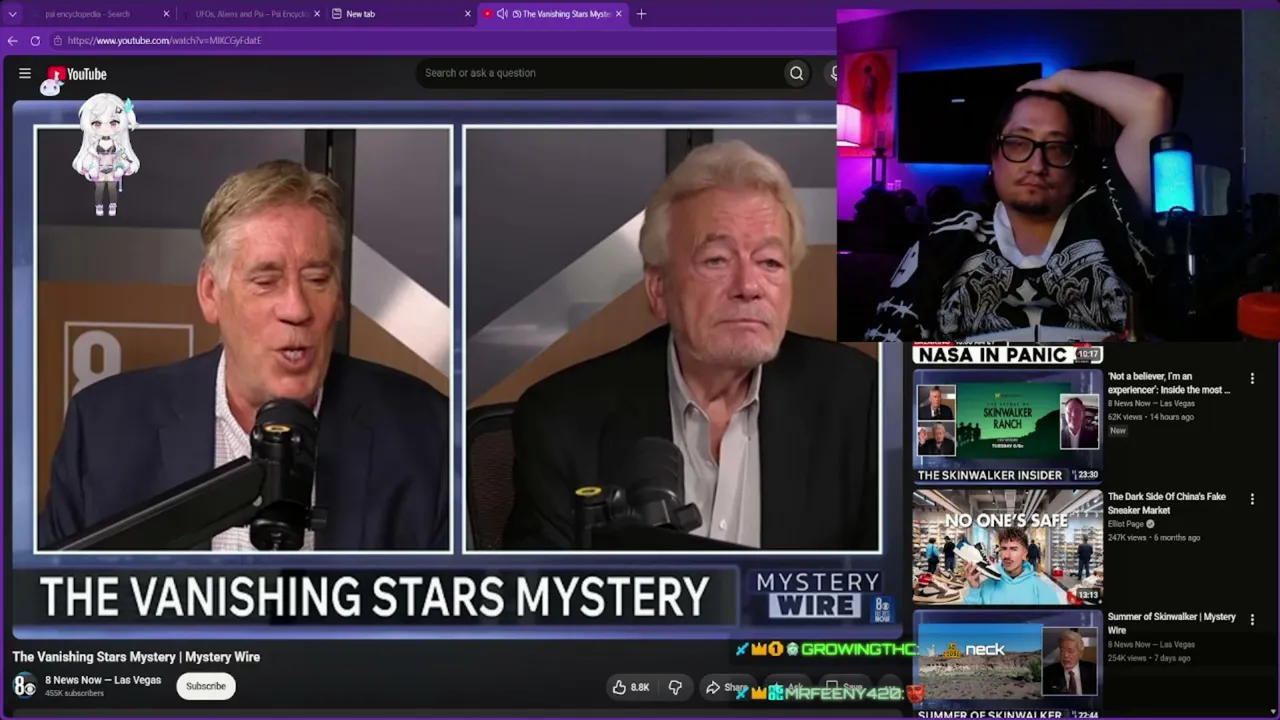Open more options for 'Summer of Skinwalker' video
1280x720 pixels.
1252,619
